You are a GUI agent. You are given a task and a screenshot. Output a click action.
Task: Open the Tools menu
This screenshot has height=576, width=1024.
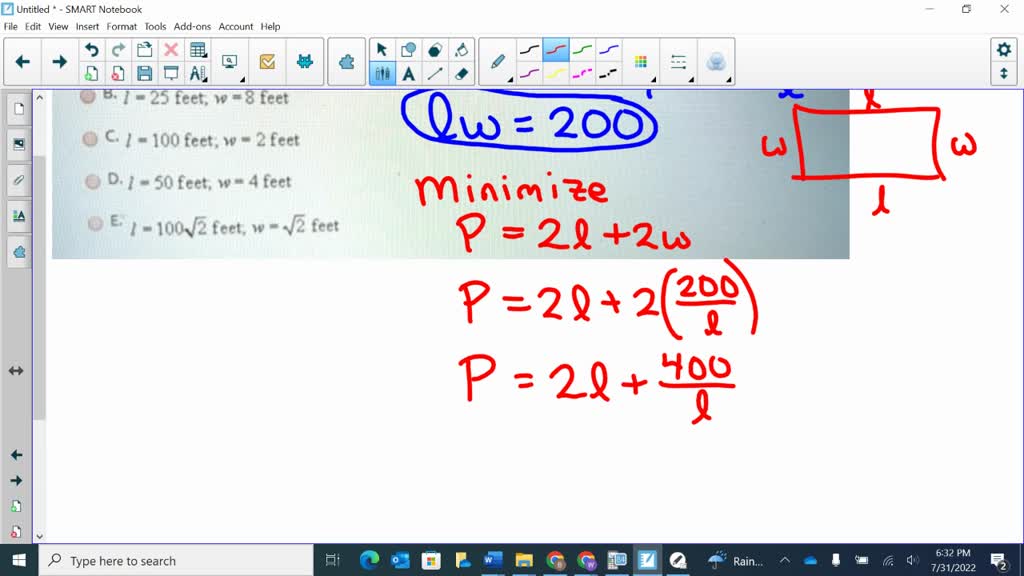[154, 26]
